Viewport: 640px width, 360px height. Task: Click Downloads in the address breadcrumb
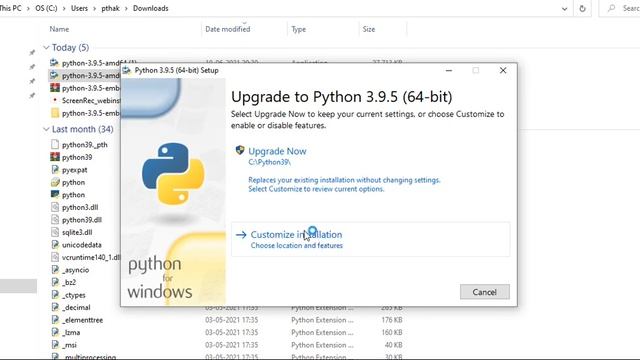(150, 8)
